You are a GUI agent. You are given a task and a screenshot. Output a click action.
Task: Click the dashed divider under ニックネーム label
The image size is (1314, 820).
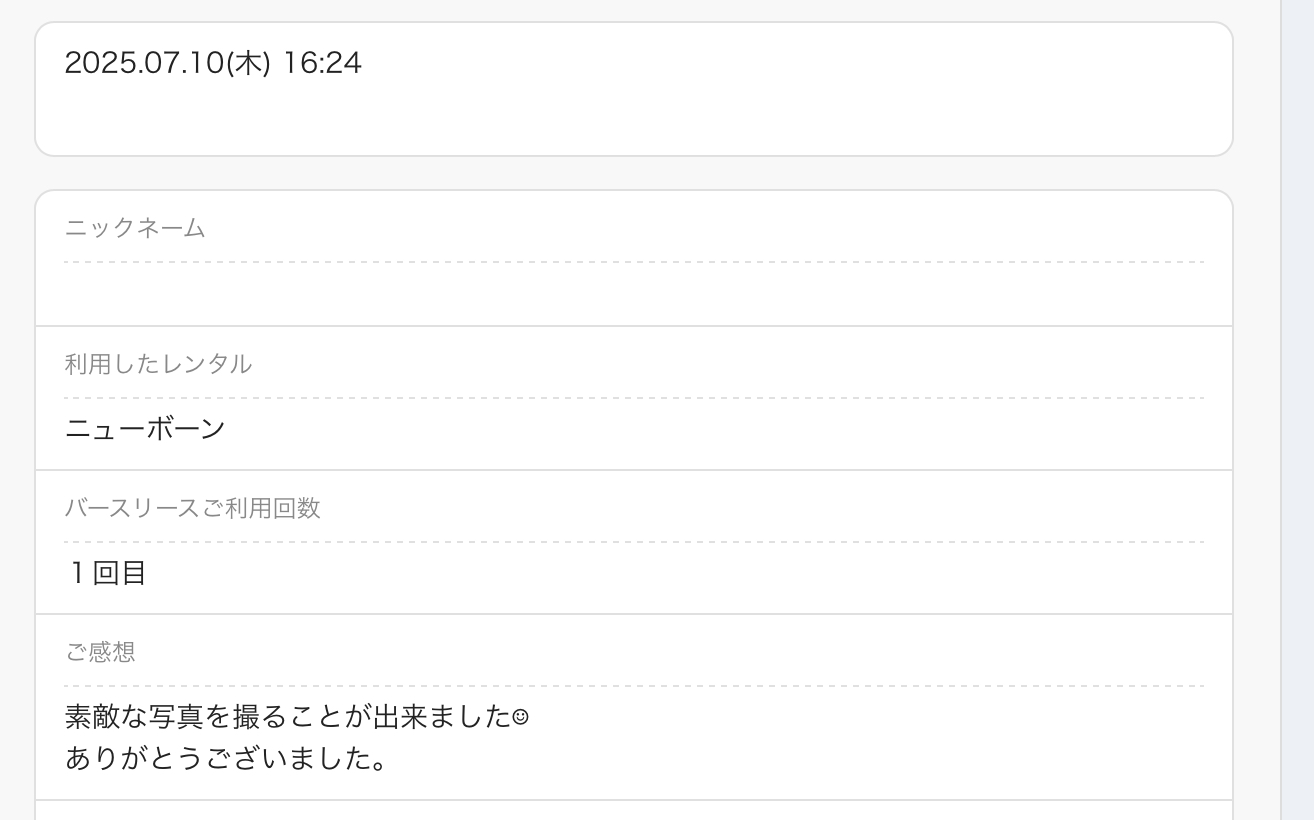[x=634, y=262]
